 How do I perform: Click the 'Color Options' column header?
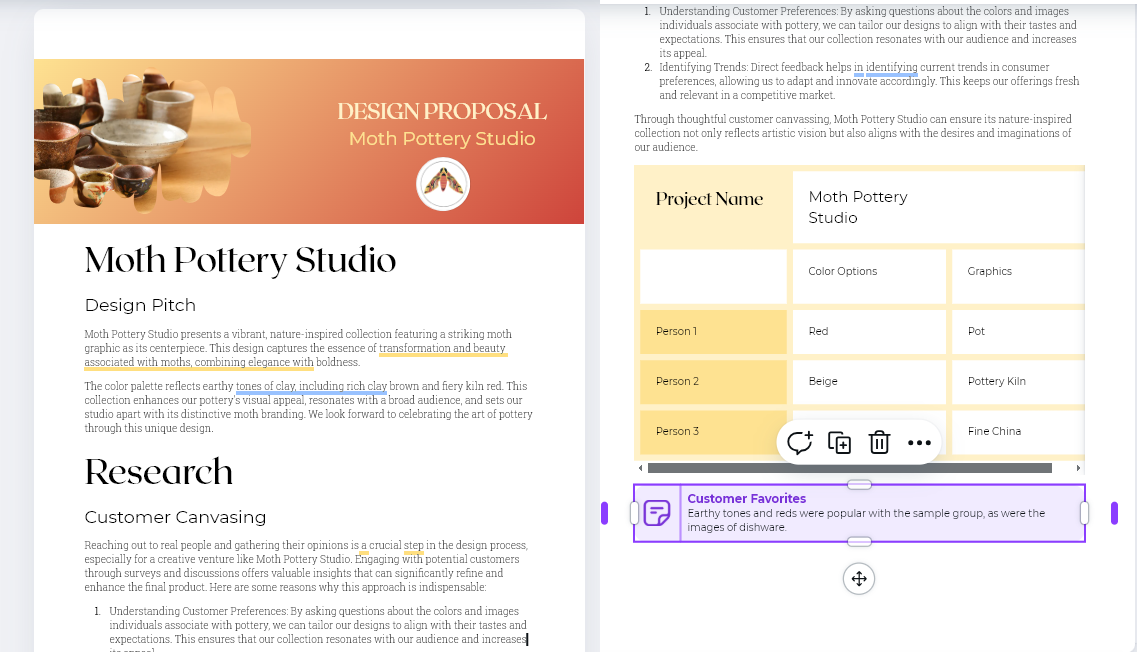[869, 277]
